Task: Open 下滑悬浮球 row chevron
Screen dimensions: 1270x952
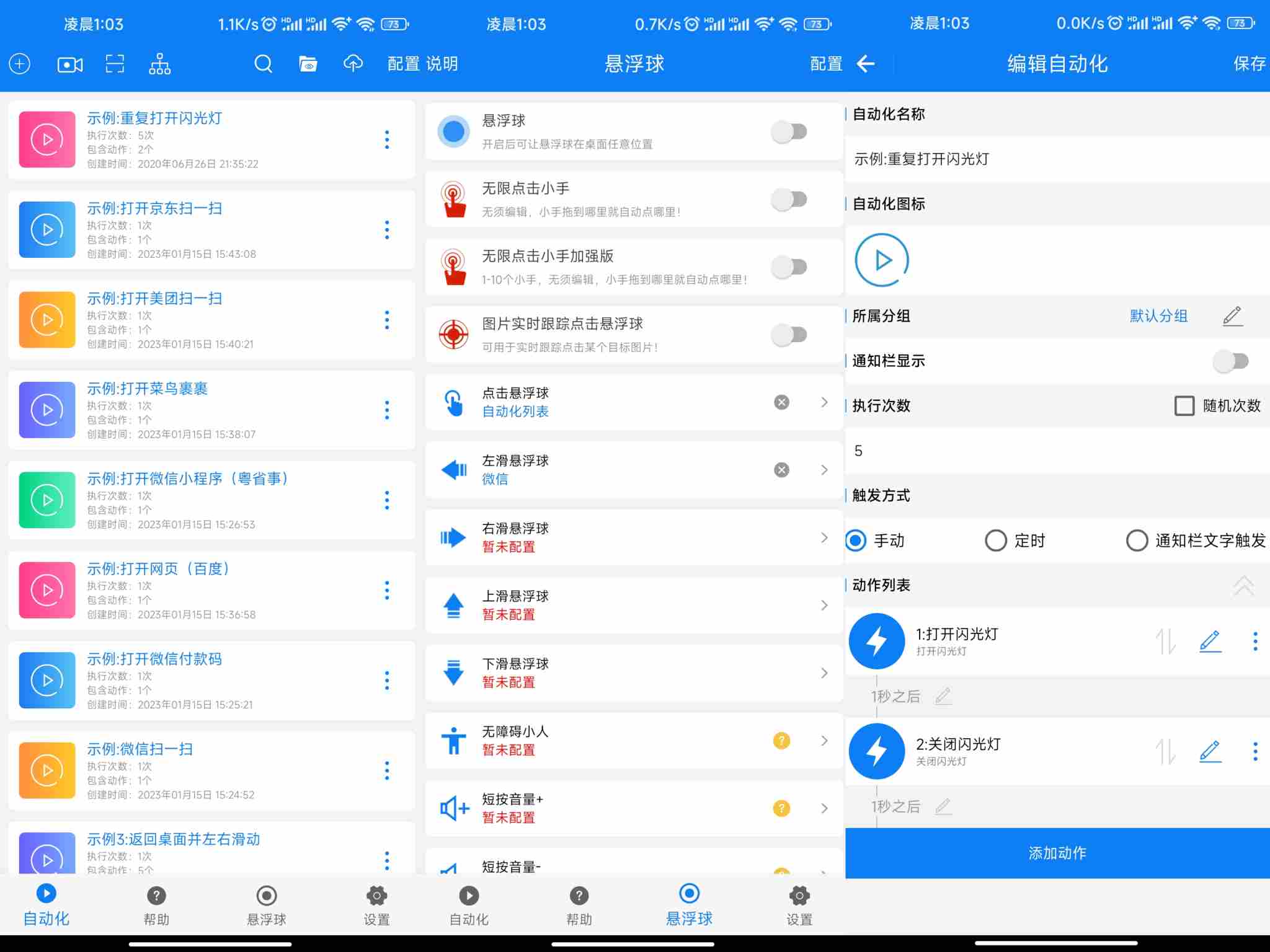Action: (824, 673)
